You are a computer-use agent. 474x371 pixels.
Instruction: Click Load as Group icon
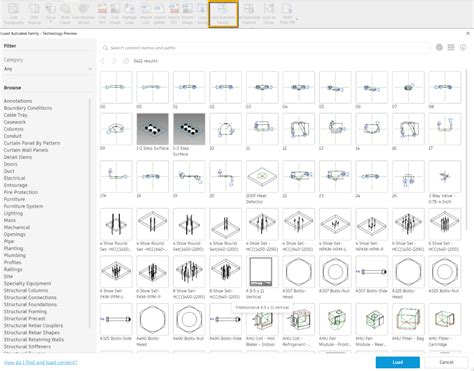click(269, 13)
